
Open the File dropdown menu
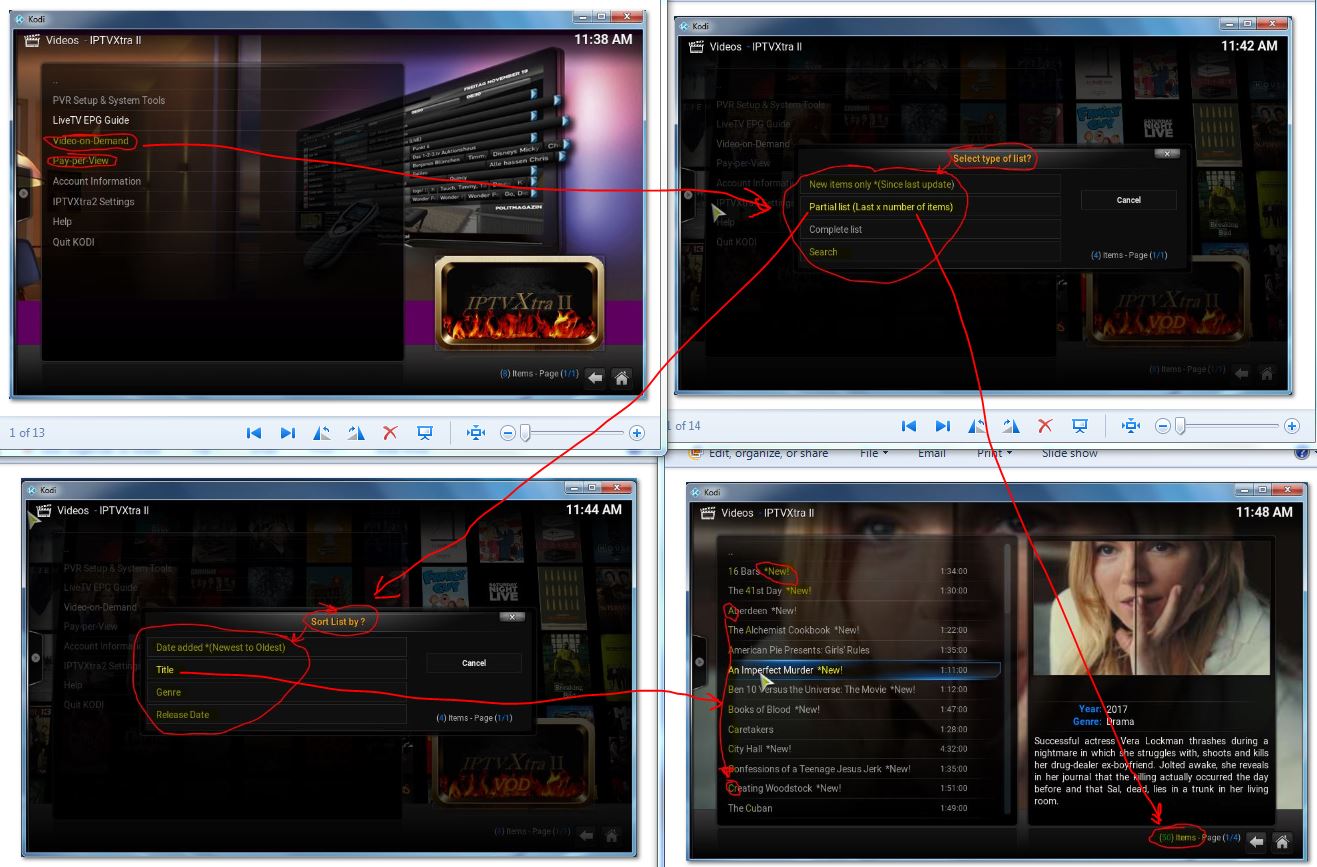click(x=874, y=453)
